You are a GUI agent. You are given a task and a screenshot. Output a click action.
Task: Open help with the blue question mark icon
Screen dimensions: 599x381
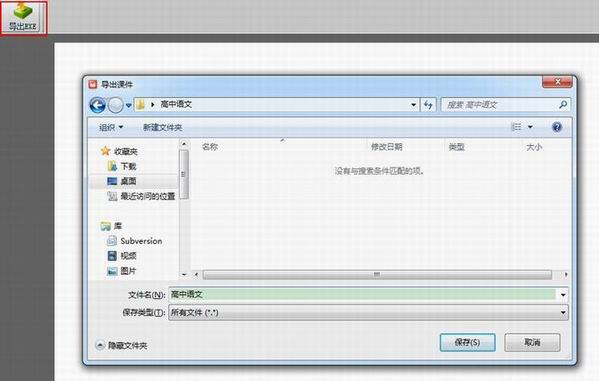click(x=557, y=127)
